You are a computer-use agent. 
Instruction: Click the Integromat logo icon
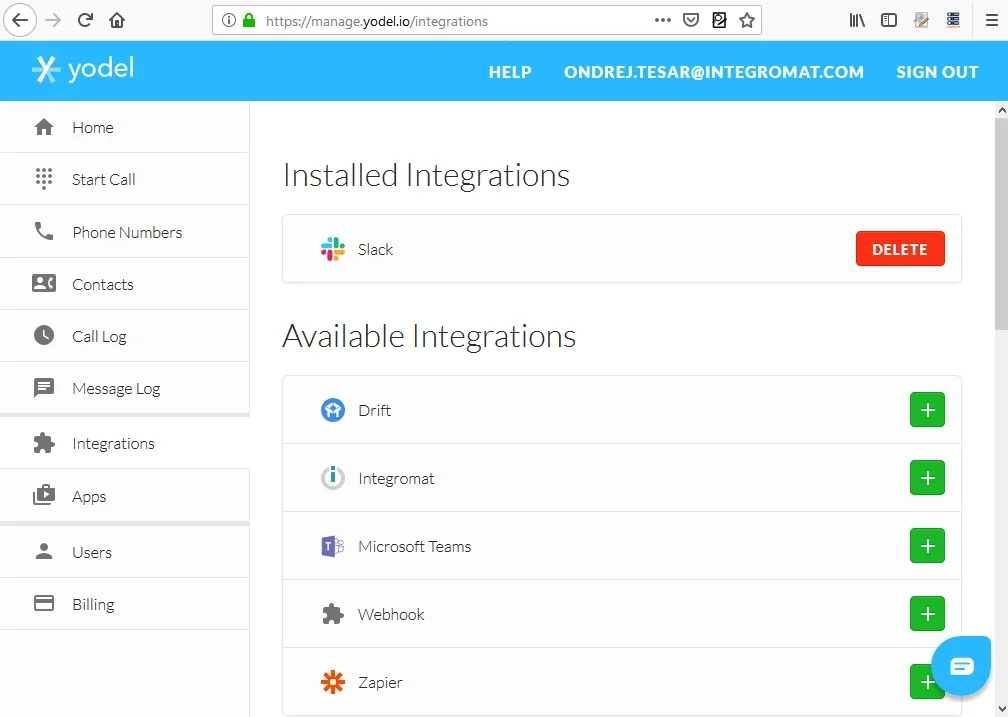tap(333, 478)
